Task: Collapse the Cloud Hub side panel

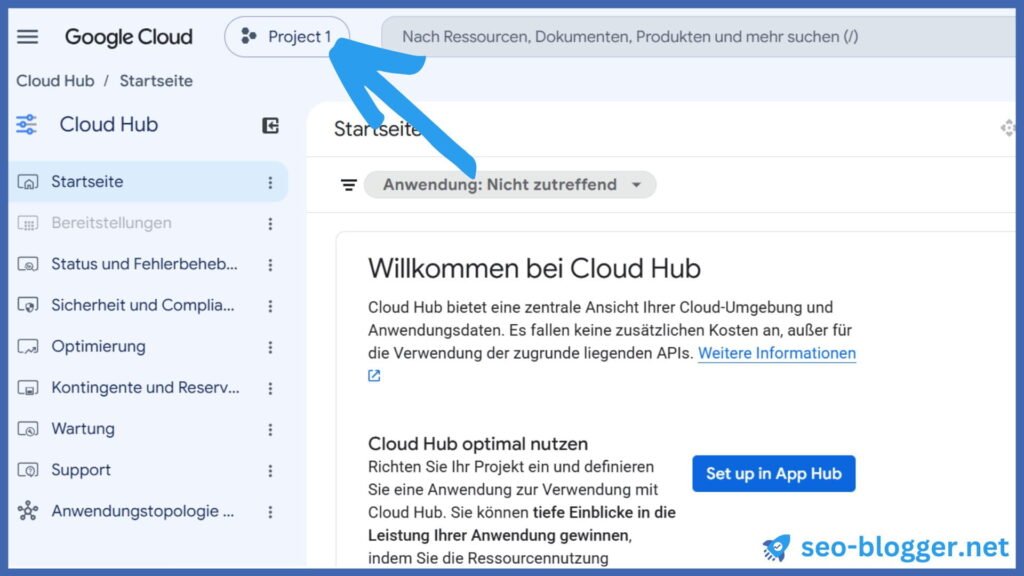Action: 270,125
